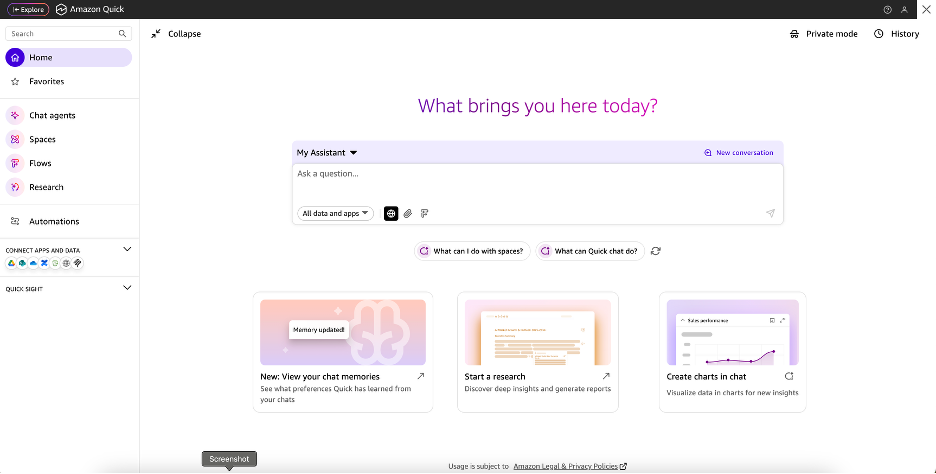Click the arrow icon on chat memories card
Viewport: 936px width, 474px height.
tap(421, 376)
